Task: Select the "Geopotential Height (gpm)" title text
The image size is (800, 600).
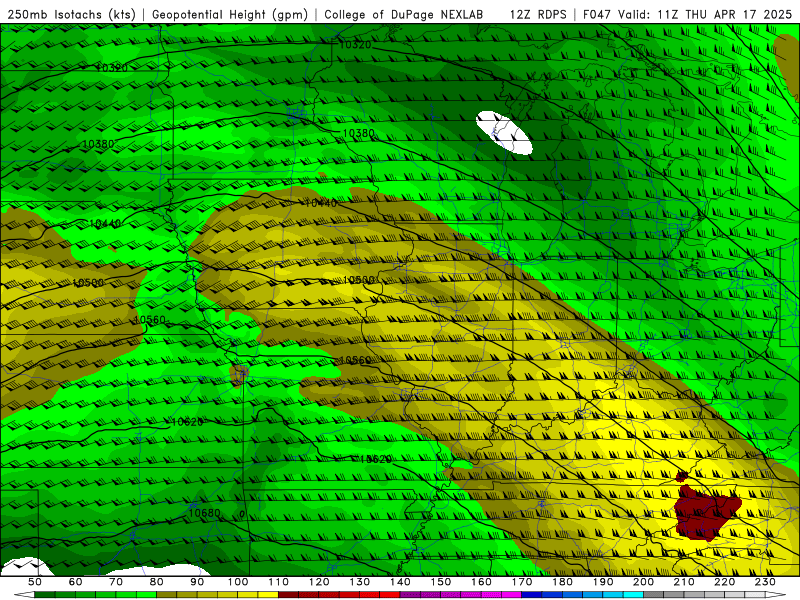Action: coord(230,14)
